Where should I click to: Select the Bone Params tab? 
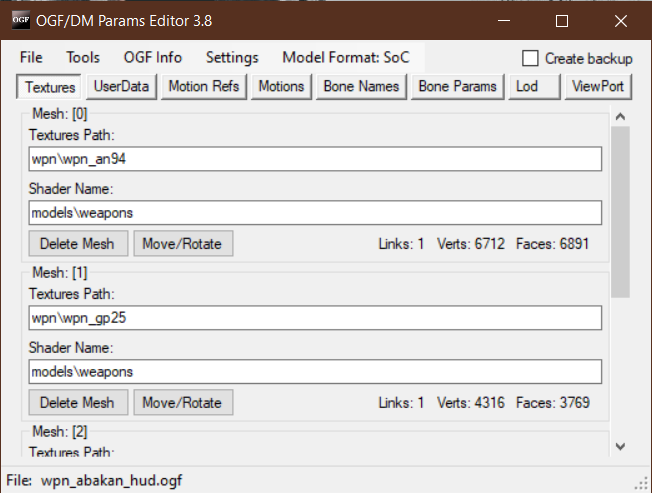coord(457,87)
